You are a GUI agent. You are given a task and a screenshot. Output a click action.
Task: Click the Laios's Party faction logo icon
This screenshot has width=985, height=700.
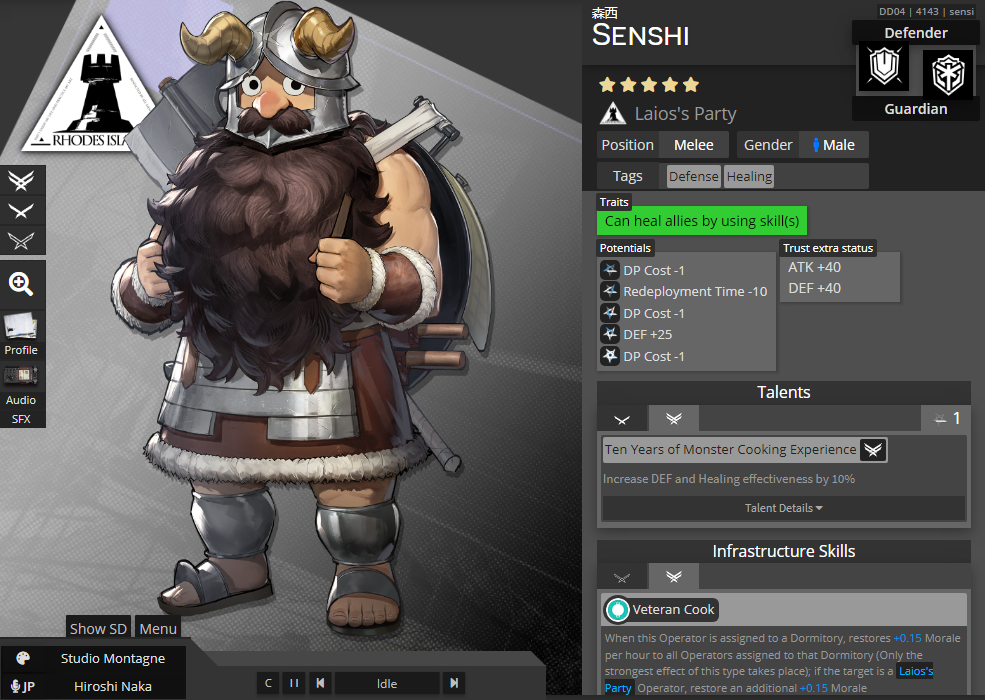coord(612,114)
